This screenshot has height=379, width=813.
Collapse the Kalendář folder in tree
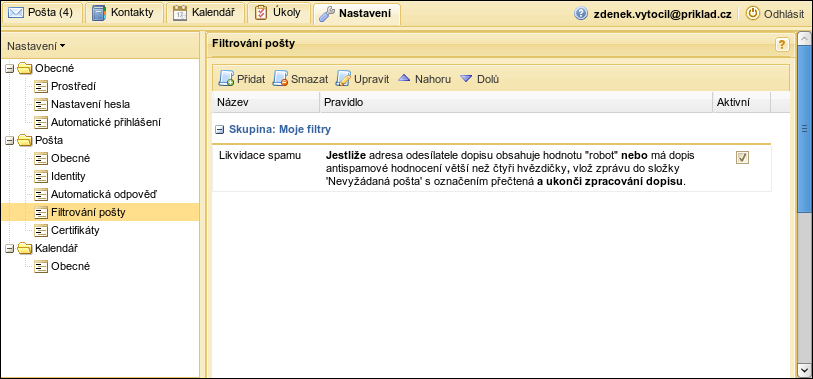9,248
